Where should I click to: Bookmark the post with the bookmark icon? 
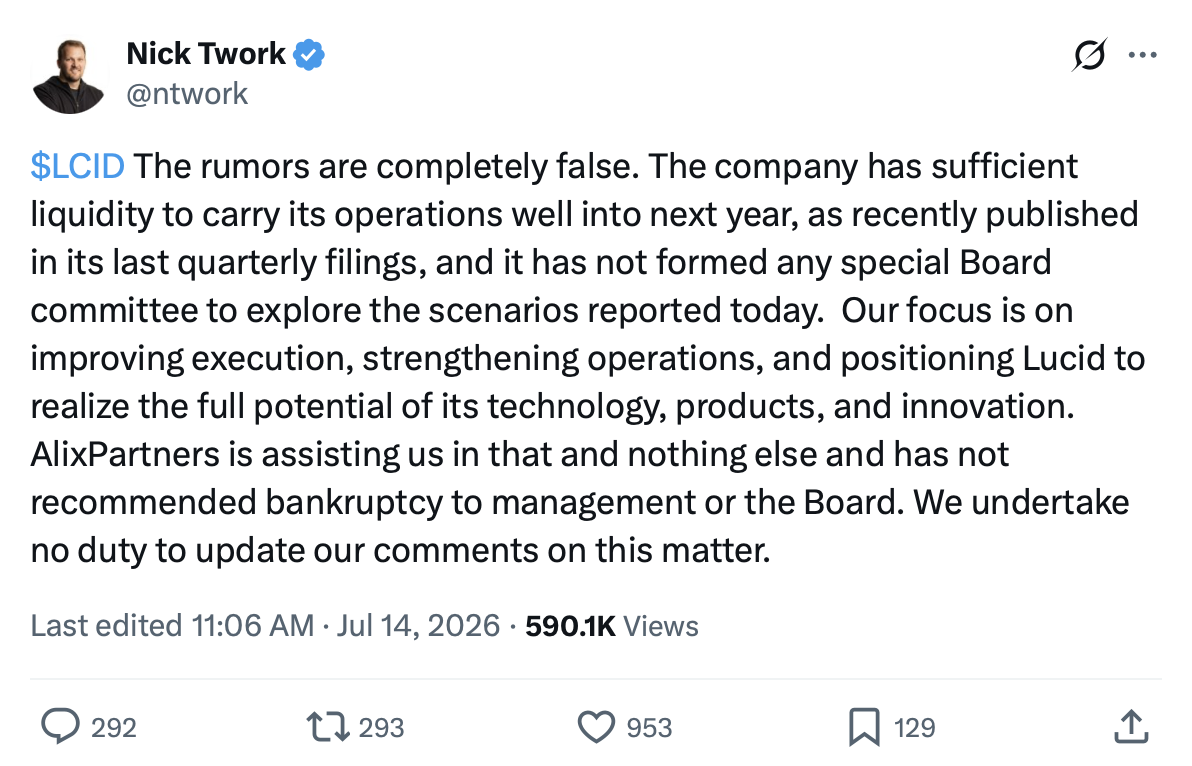(x=864, y=726)
